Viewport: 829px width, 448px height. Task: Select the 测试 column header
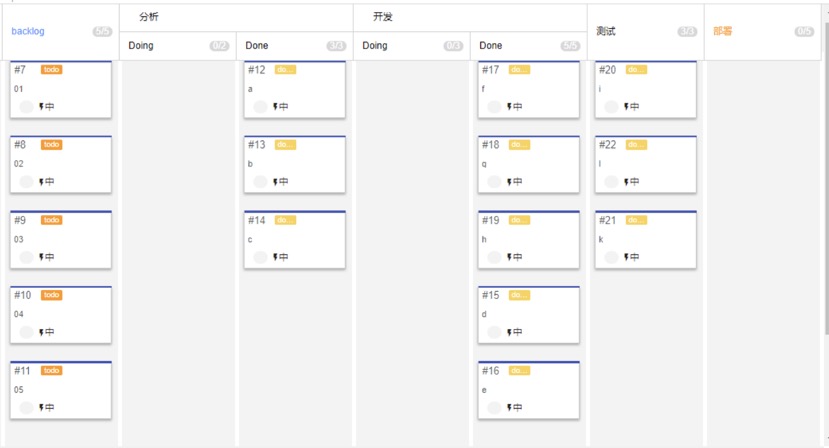click(x=606, y=31)
